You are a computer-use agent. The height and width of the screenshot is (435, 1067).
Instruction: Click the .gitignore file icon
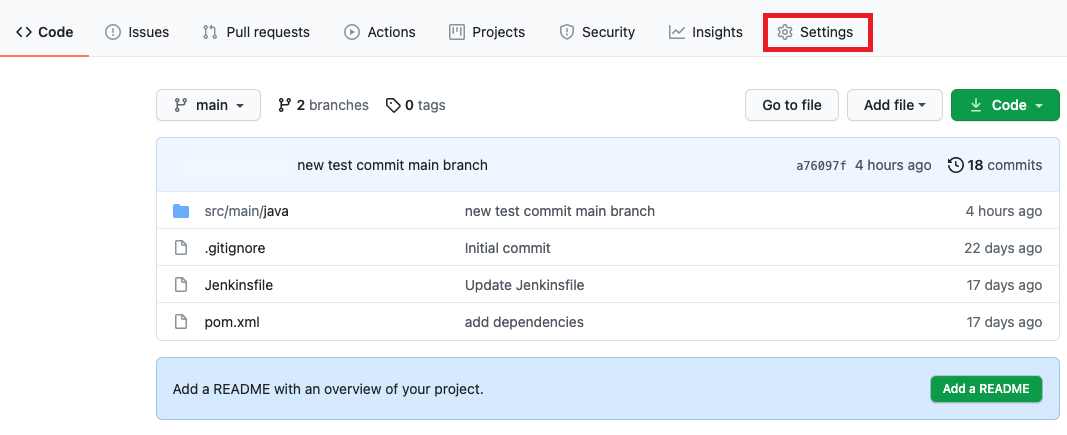(180, 248)
